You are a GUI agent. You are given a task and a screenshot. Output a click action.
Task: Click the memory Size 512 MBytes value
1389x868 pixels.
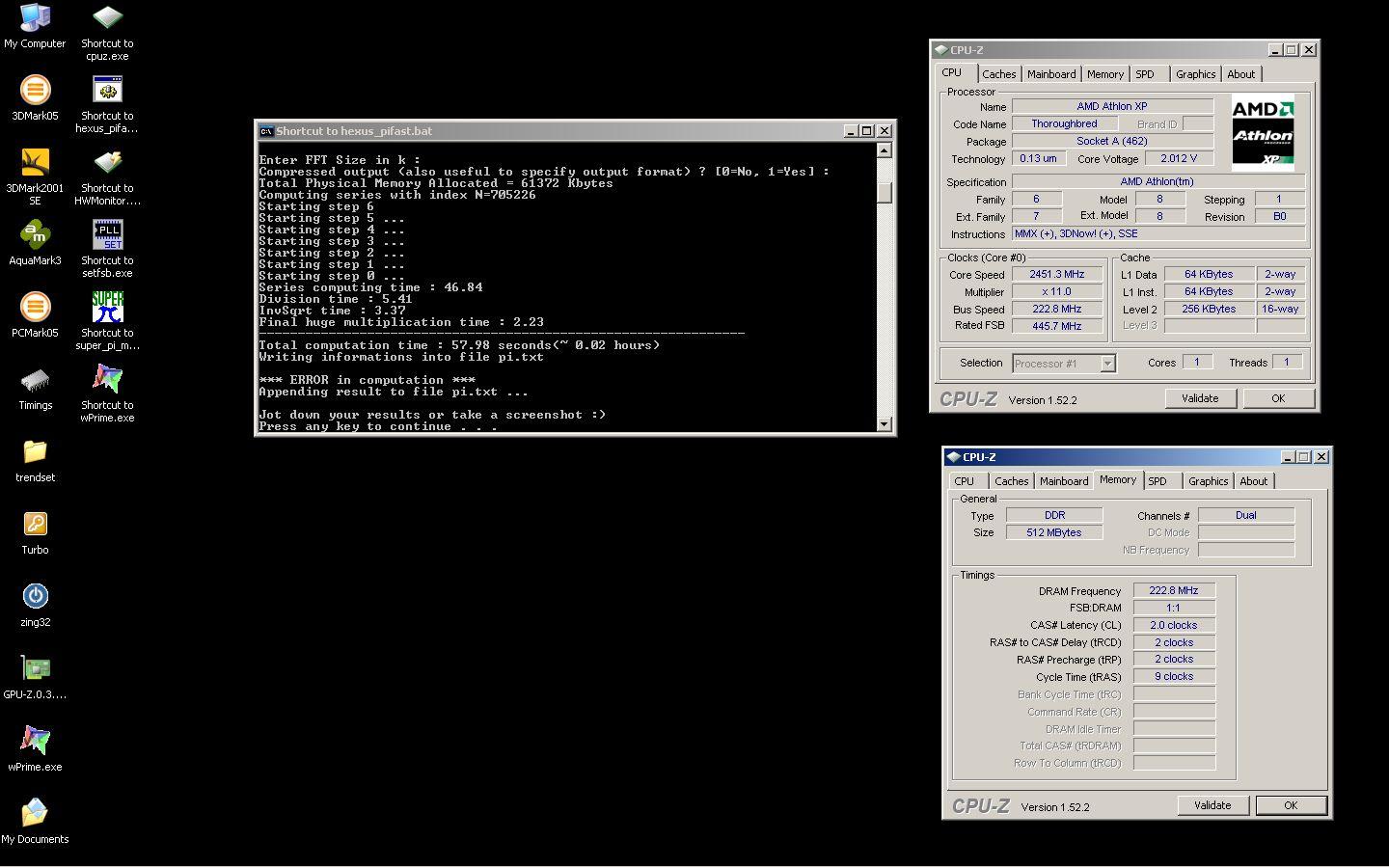click(1054, 533)
